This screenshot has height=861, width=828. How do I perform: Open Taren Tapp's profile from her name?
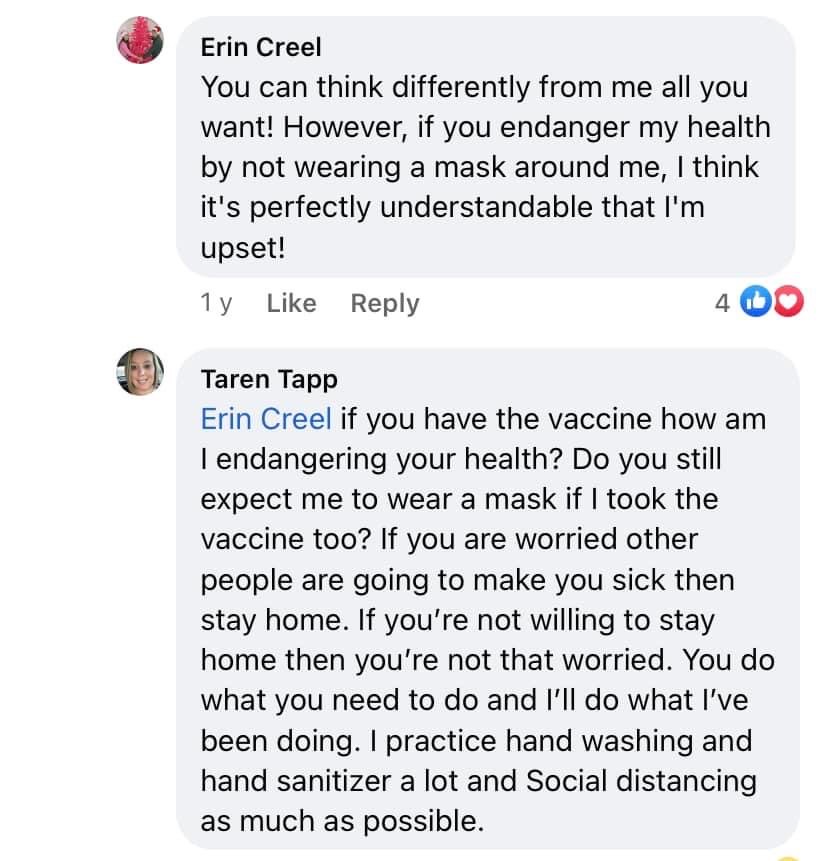click(x=269, y=379)
